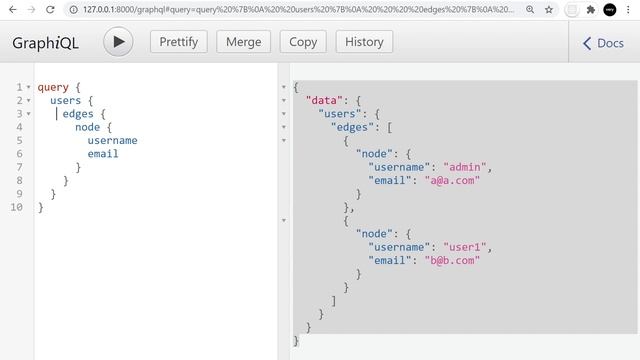Viewport: 640px width, 360px height.
Task: Collapse the second edge object in results
Action: click(x=284, y=220)
